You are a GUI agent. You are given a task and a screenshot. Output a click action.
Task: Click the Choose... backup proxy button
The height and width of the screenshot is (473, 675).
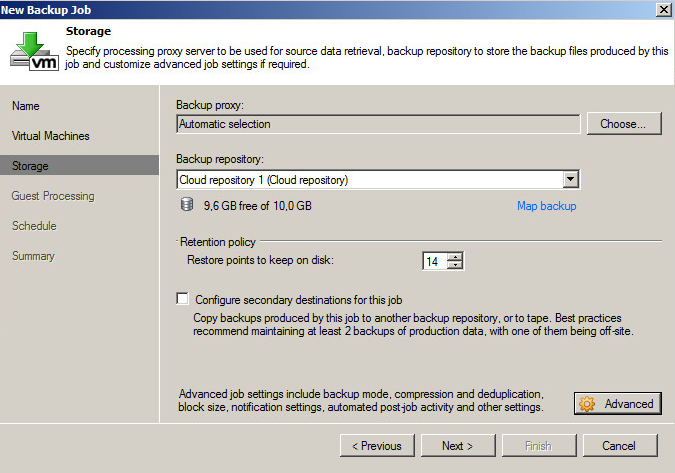point(623,124)
